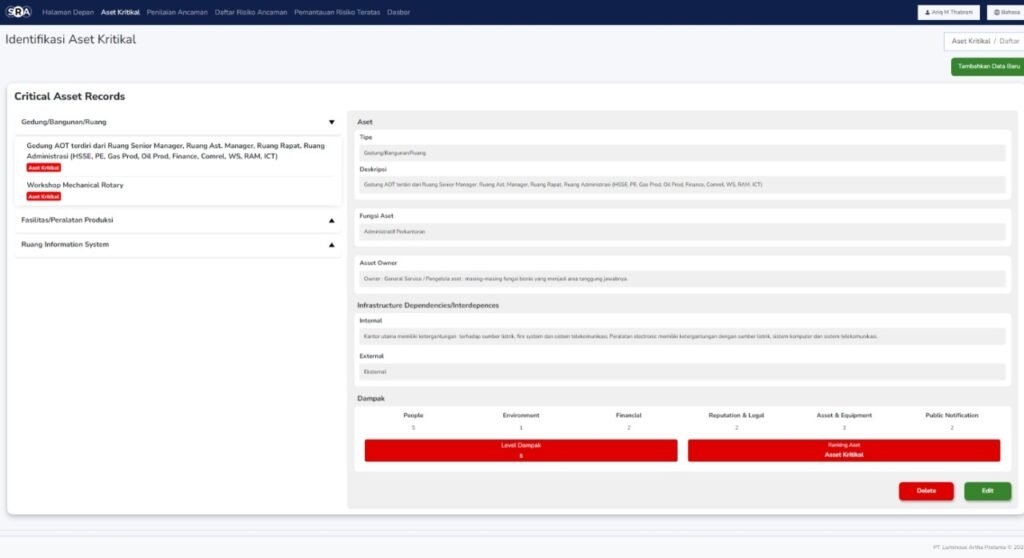
Task: Click the SRA logo icon
Action: pos(19,12)
